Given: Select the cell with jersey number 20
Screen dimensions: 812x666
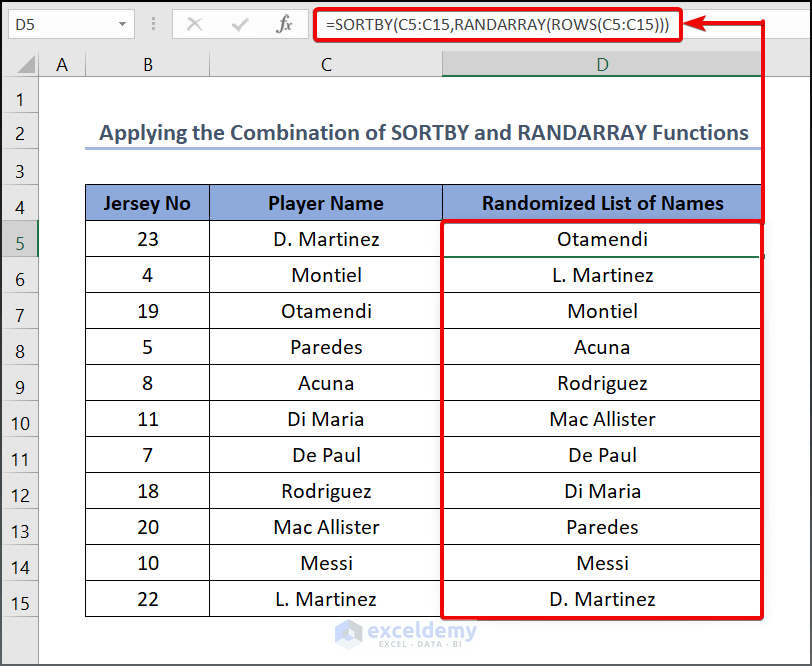Looking at the screenshot, I should (x=148, y=527).
